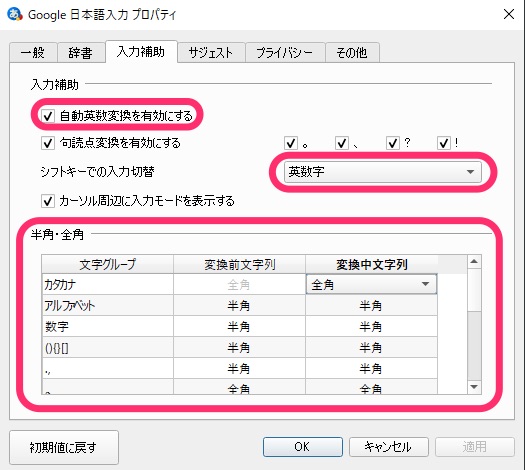
Task: Click アルファベット 変換前文字列 半角 cell
Action: pyautogui.click(x=239, y=305)
